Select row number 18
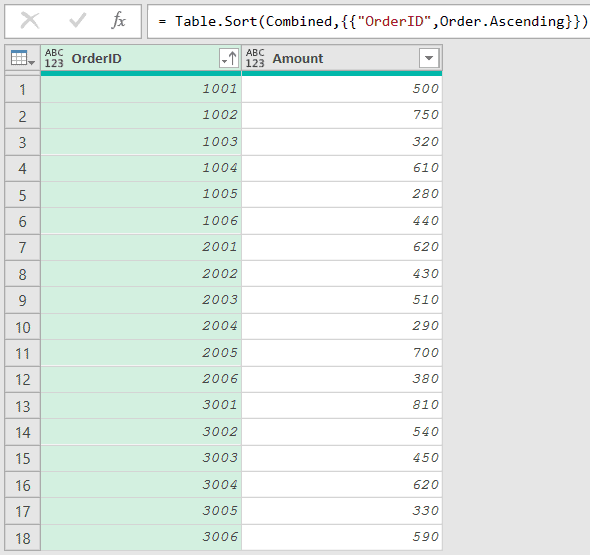The image size is (590, 555). click(23, 538)
